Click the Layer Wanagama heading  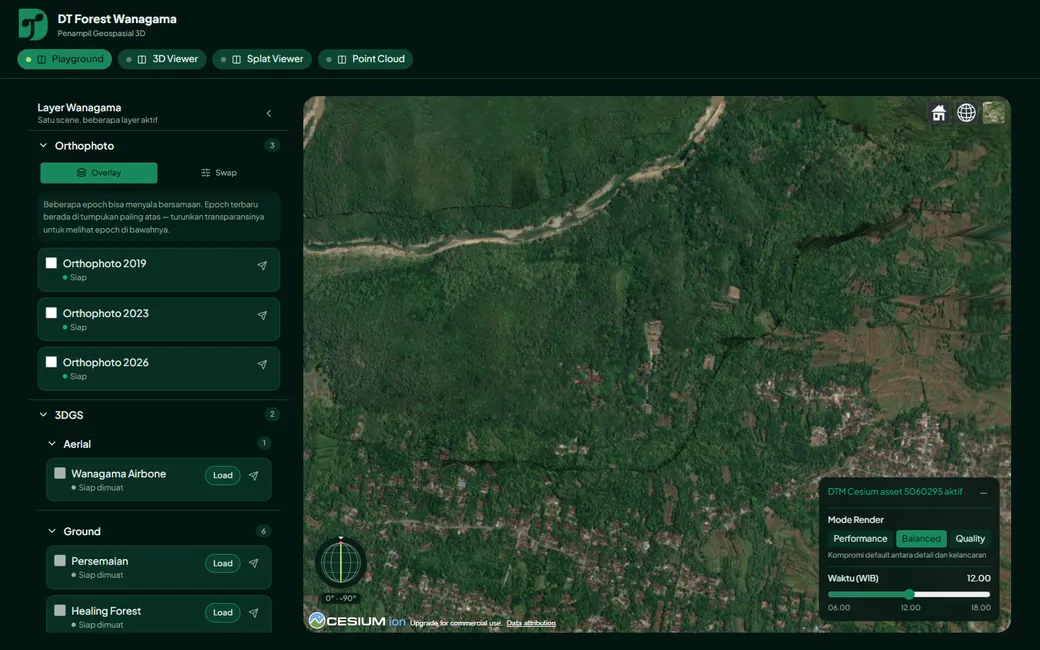point(79,107)
